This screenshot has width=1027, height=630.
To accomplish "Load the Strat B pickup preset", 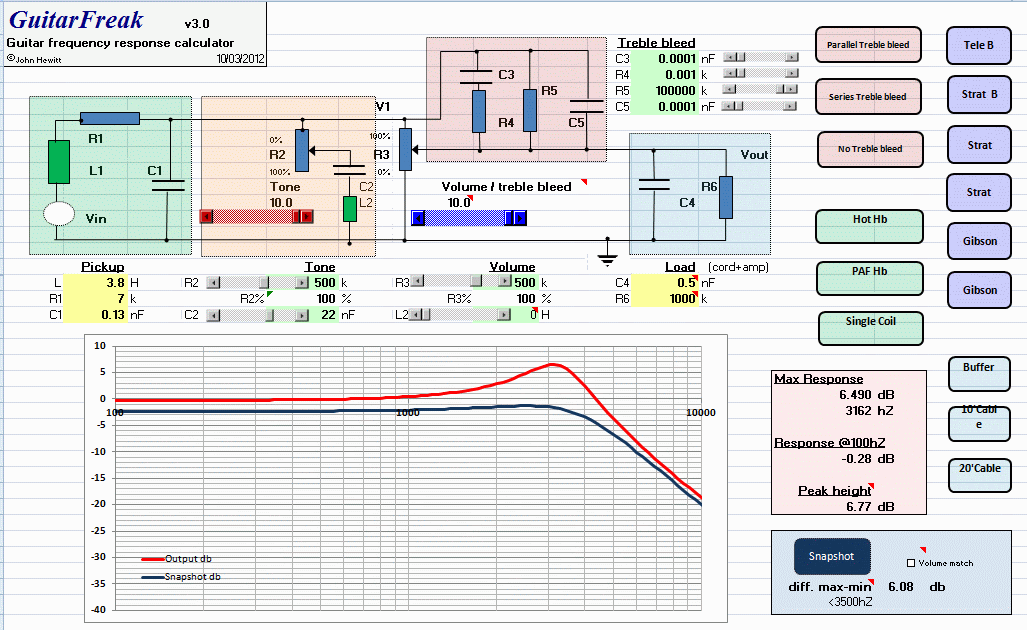I will [x=979, y=94].
